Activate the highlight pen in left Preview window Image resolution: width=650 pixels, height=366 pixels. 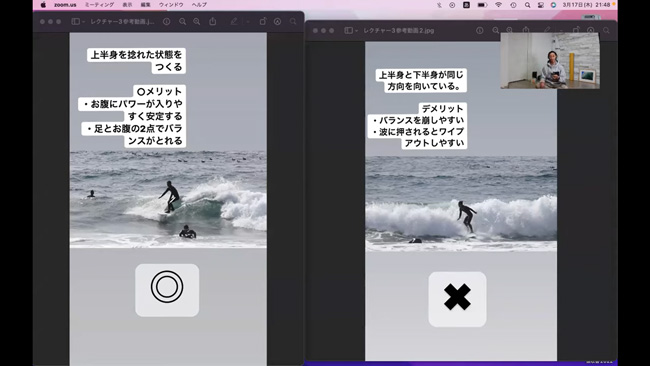234,21
